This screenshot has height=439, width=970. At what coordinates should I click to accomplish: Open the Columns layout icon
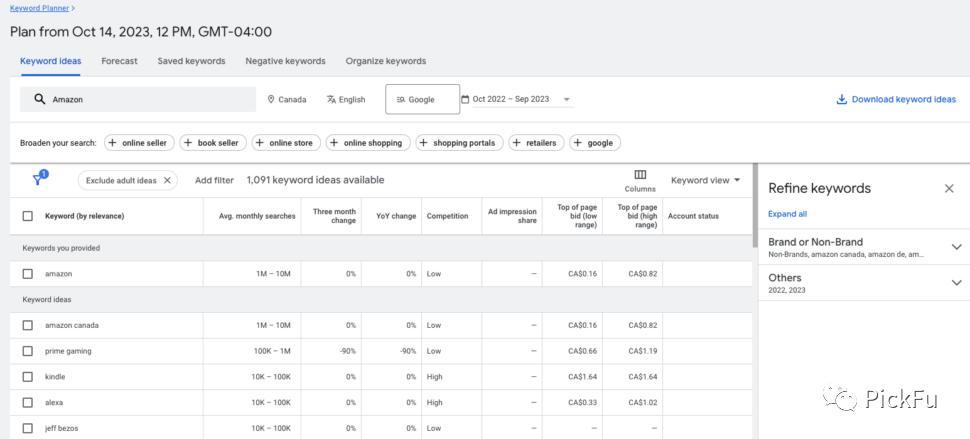tap(640, 174)
